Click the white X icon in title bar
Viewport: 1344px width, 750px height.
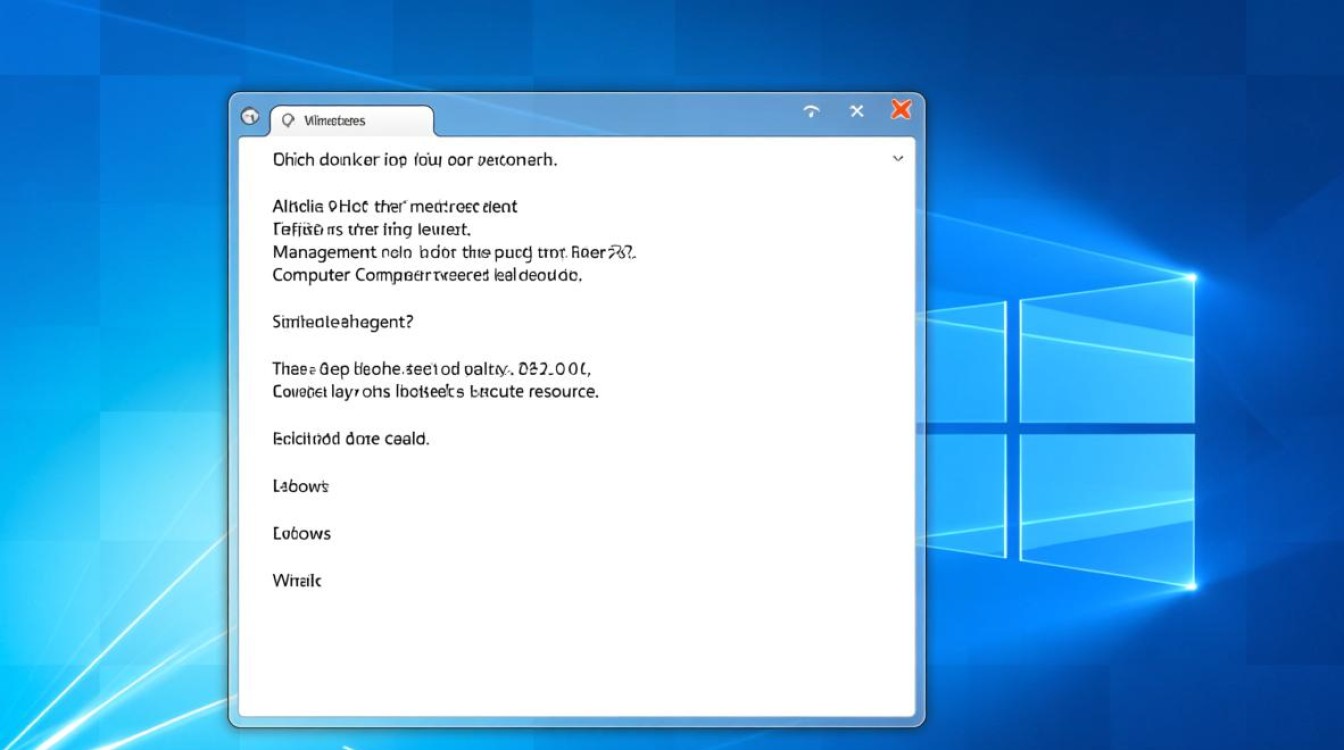(857, 111)
